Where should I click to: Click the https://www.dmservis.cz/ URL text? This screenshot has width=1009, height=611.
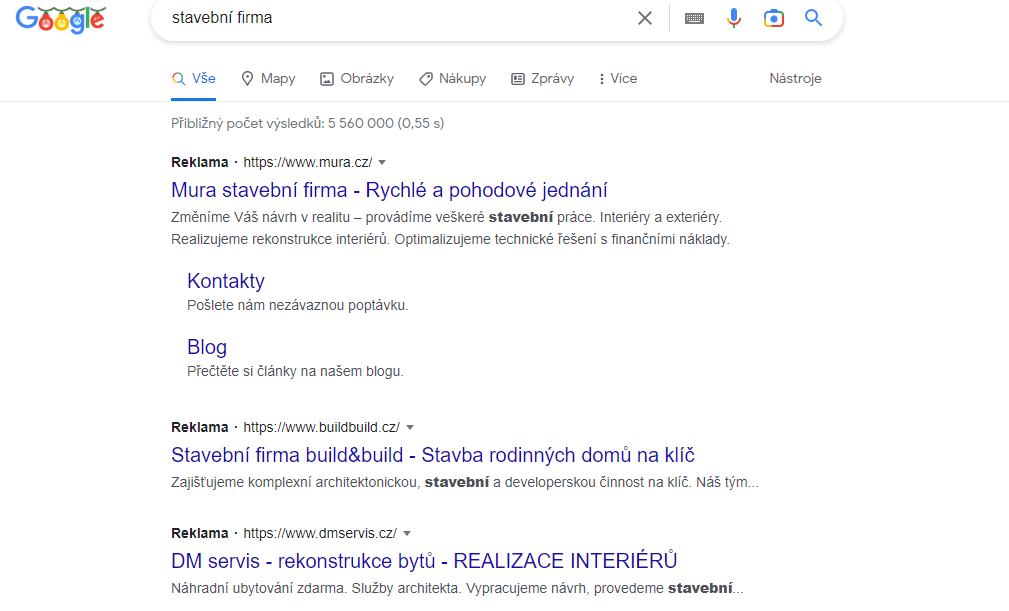(320, 534)
